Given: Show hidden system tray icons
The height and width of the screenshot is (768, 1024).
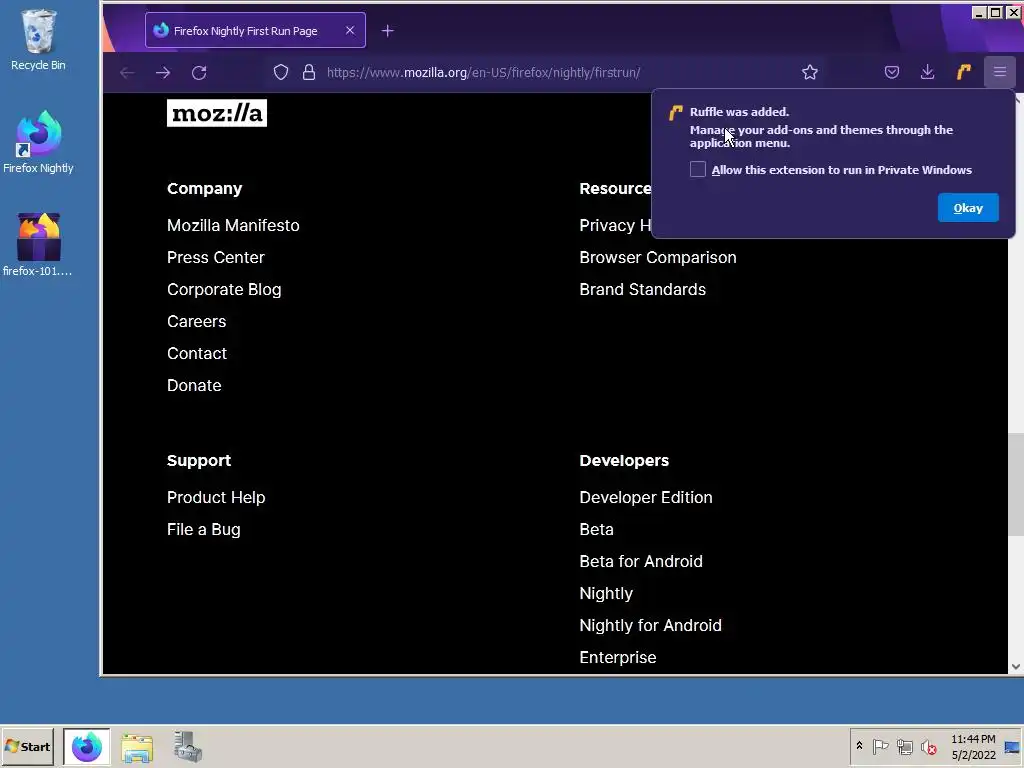Looking at the screenshot, I should [x=859, y=746].
